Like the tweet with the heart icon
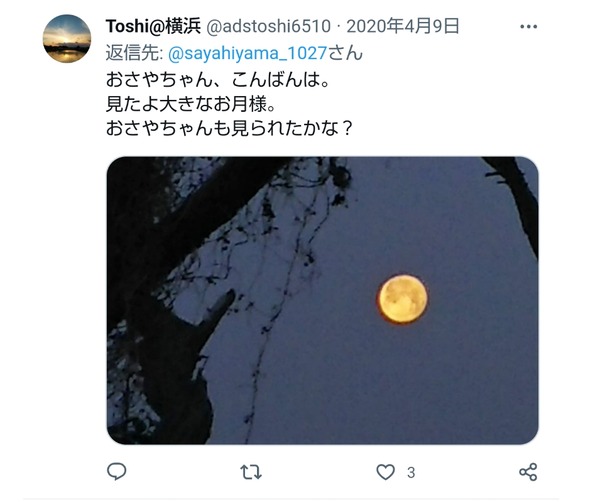 click(x=385, y=472)
